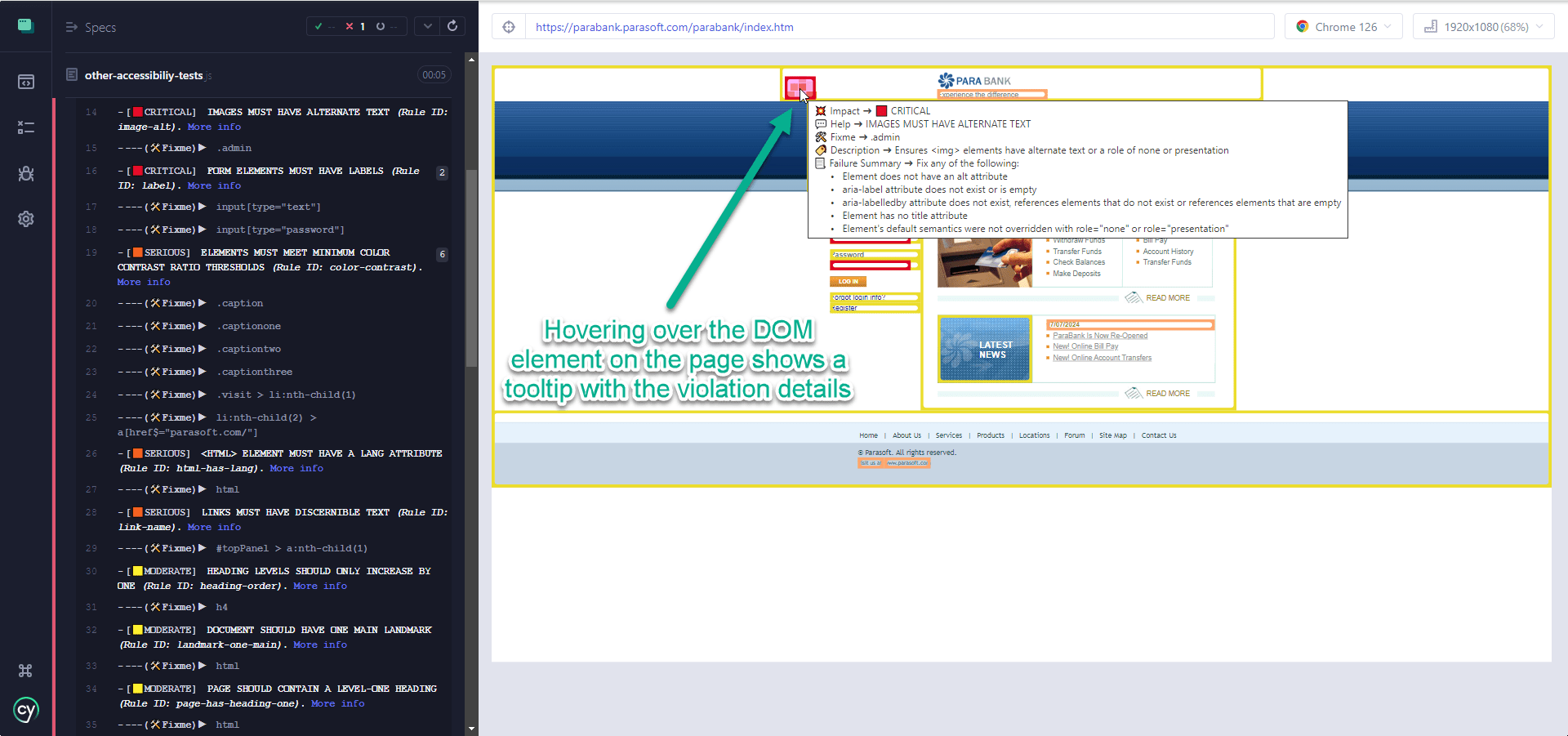
Task: Click the Register link on page
Action: pos(844,308)
